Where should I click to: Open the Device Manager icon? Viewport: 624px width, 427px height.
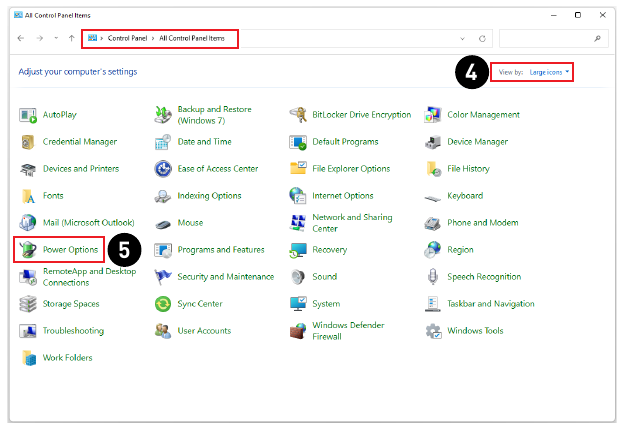point(433,142)
